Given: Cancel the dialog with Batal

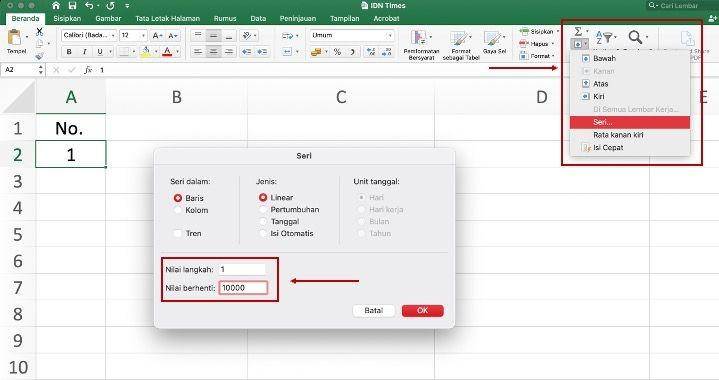Looking at the screenshot, I should [x=373, y=310].
